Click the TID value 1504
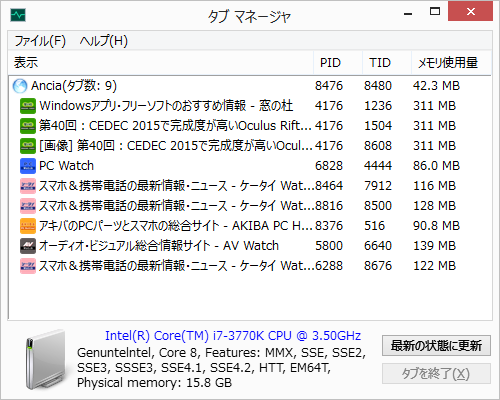Image resolution: width=500 pixels, height=400 pixels. 378,126
